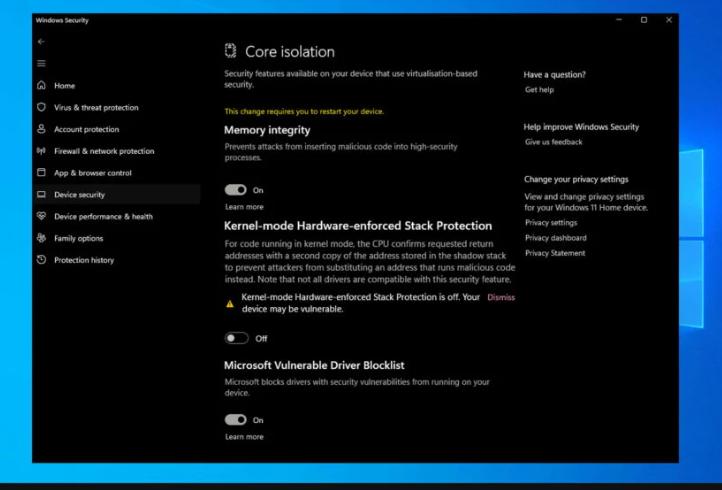Click the Virus & threat protection shield icon
This screenshot has height=490, width=722.
tap(41, 107)
